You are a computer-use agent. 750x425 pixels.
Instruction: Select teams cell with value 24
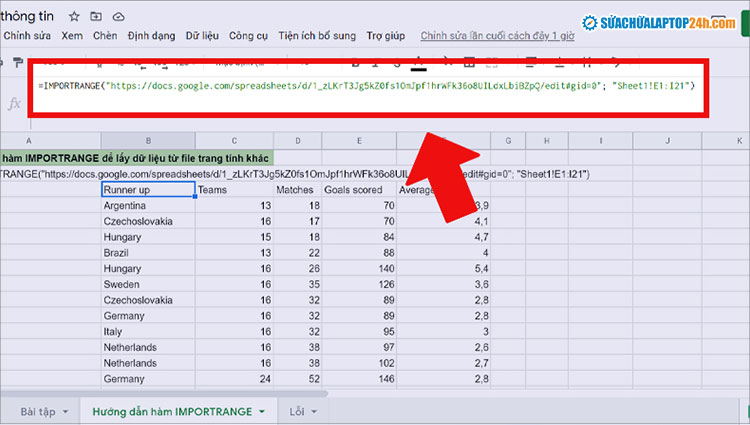click(234, 379)
